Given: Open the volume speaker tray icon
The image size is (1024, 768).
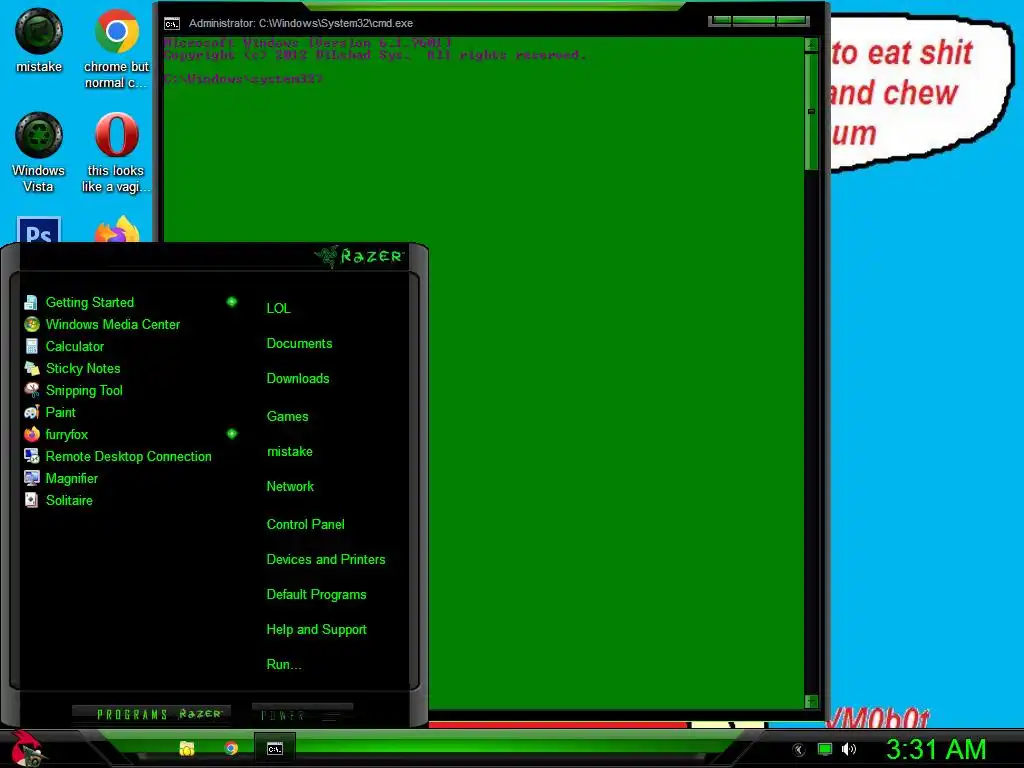Looking at the screenshot, I should coord(849,750).
